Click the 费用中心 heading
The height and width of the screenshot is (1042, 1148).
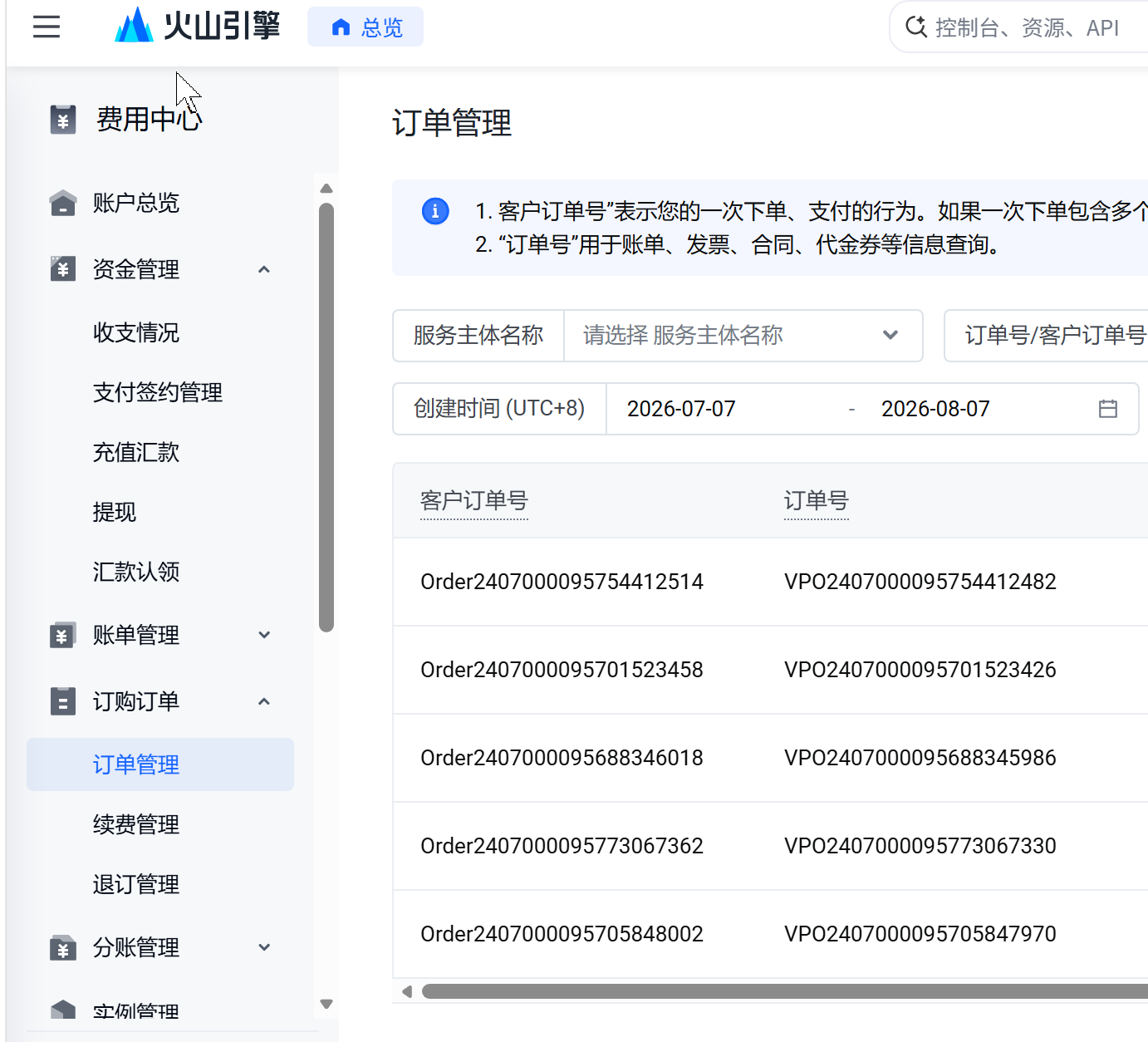pyautogui.click(x=150, y=120)
